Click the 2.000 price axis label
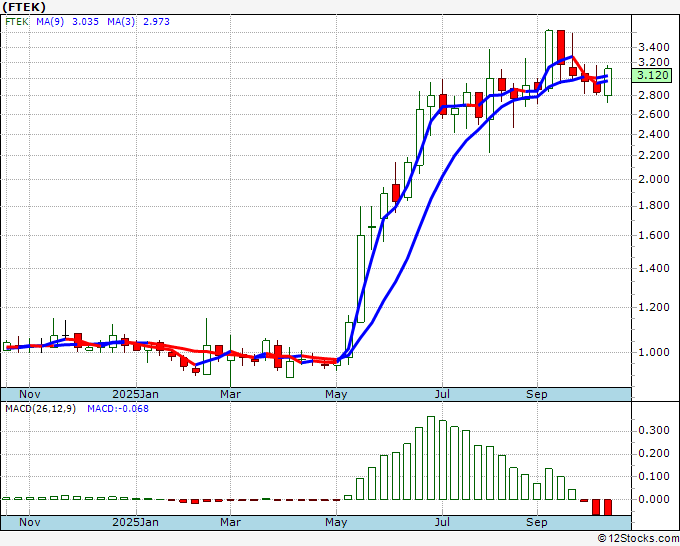Image resolution: width=680 pixels, height=546 pixels. pos(652,180)
